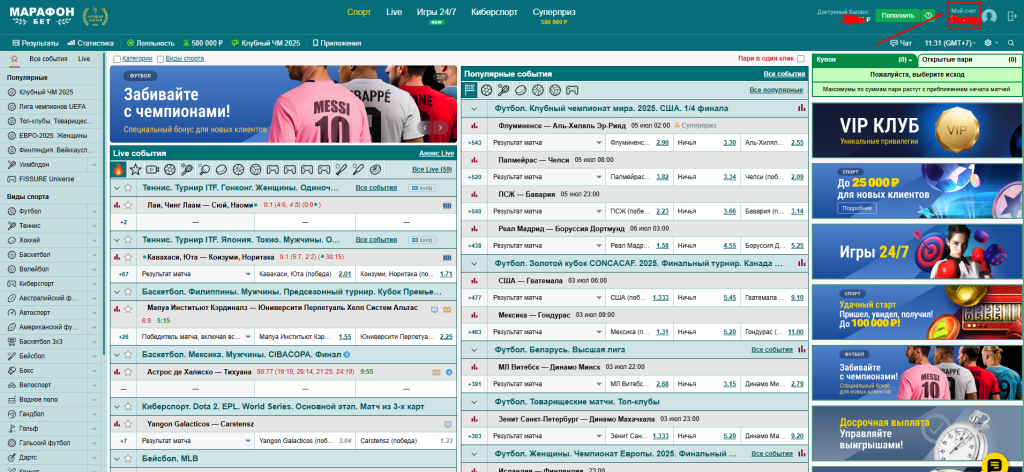Click the green Пополнить button
1024x472 pixels.
[x=898, y=16]
